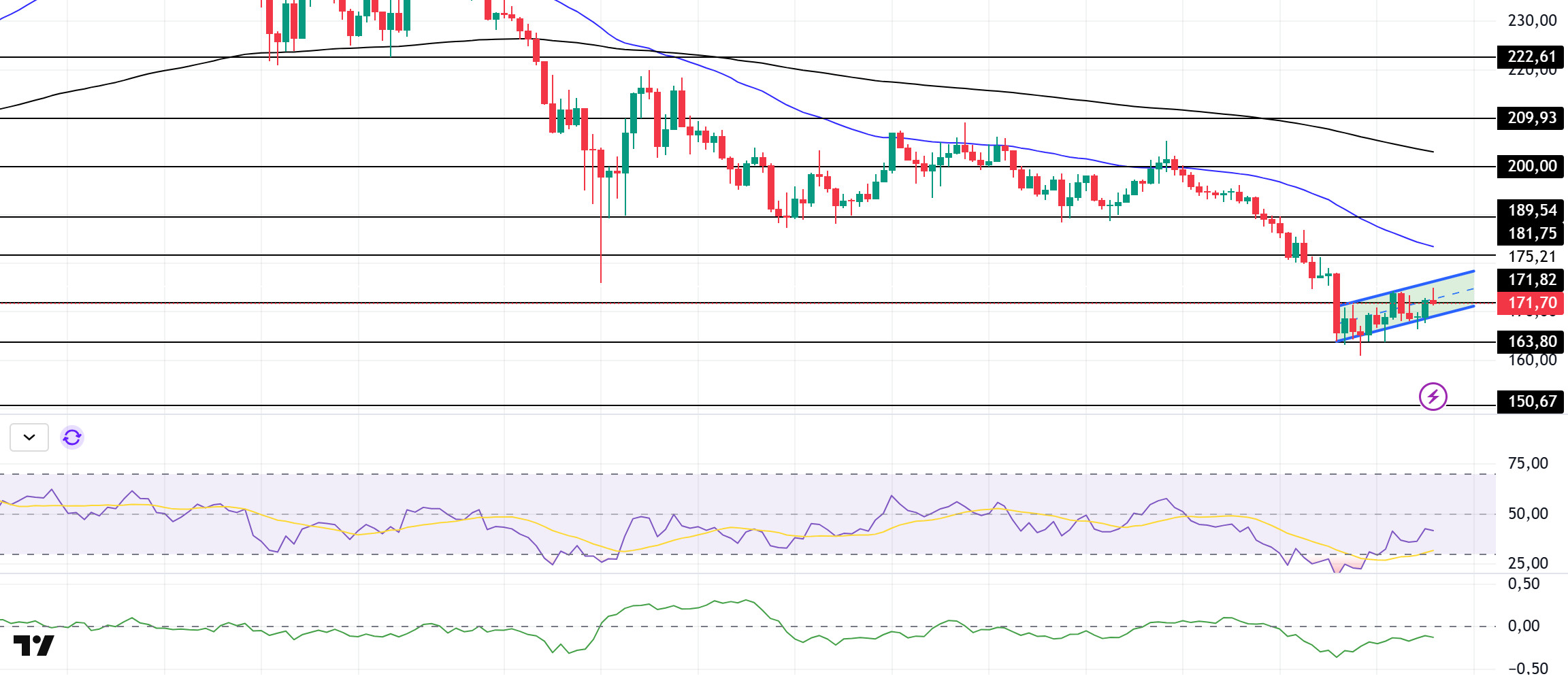The width and height of the screenshot is (1568, 685).
Task: Click the 230,00 axis value
Action: click(x=1532, y=20)
